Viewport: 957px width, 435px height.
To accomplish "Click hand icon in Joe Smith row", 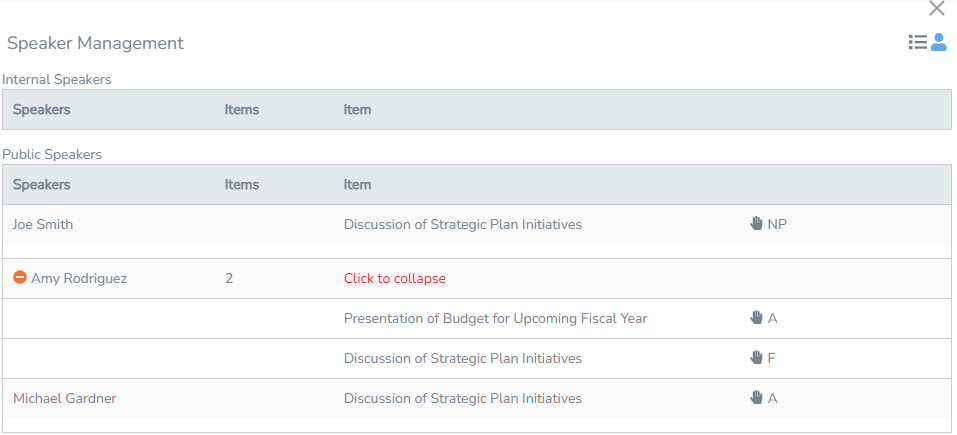I will pyautogui.click(x=756, y=224).
